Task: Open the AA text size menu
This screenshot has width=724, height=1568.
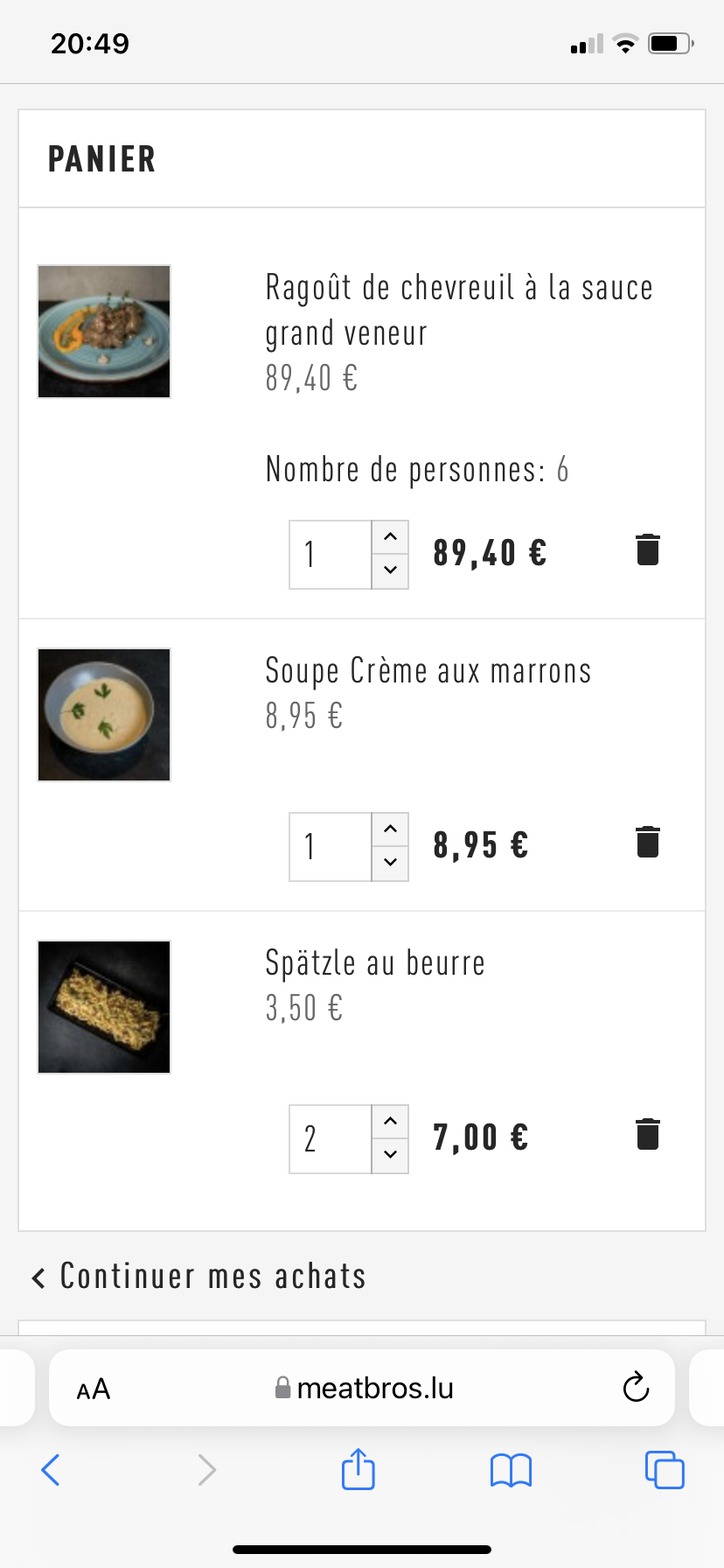Action: (x=94, y=1389)
